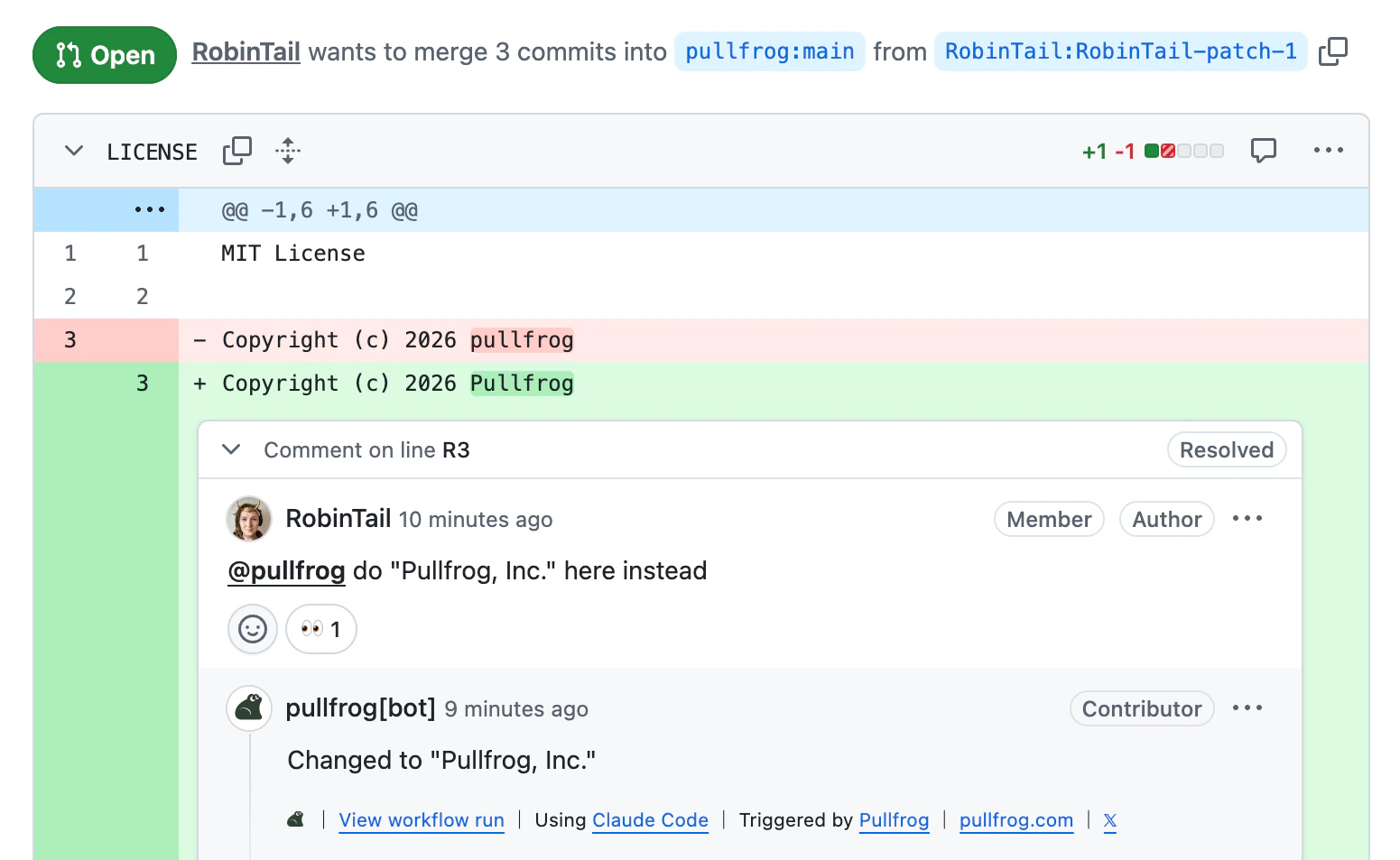Click removed 'Copyright (c) 2026 pullfrog' line
Screen dimensions: 1400x860
tap(398, 340)
